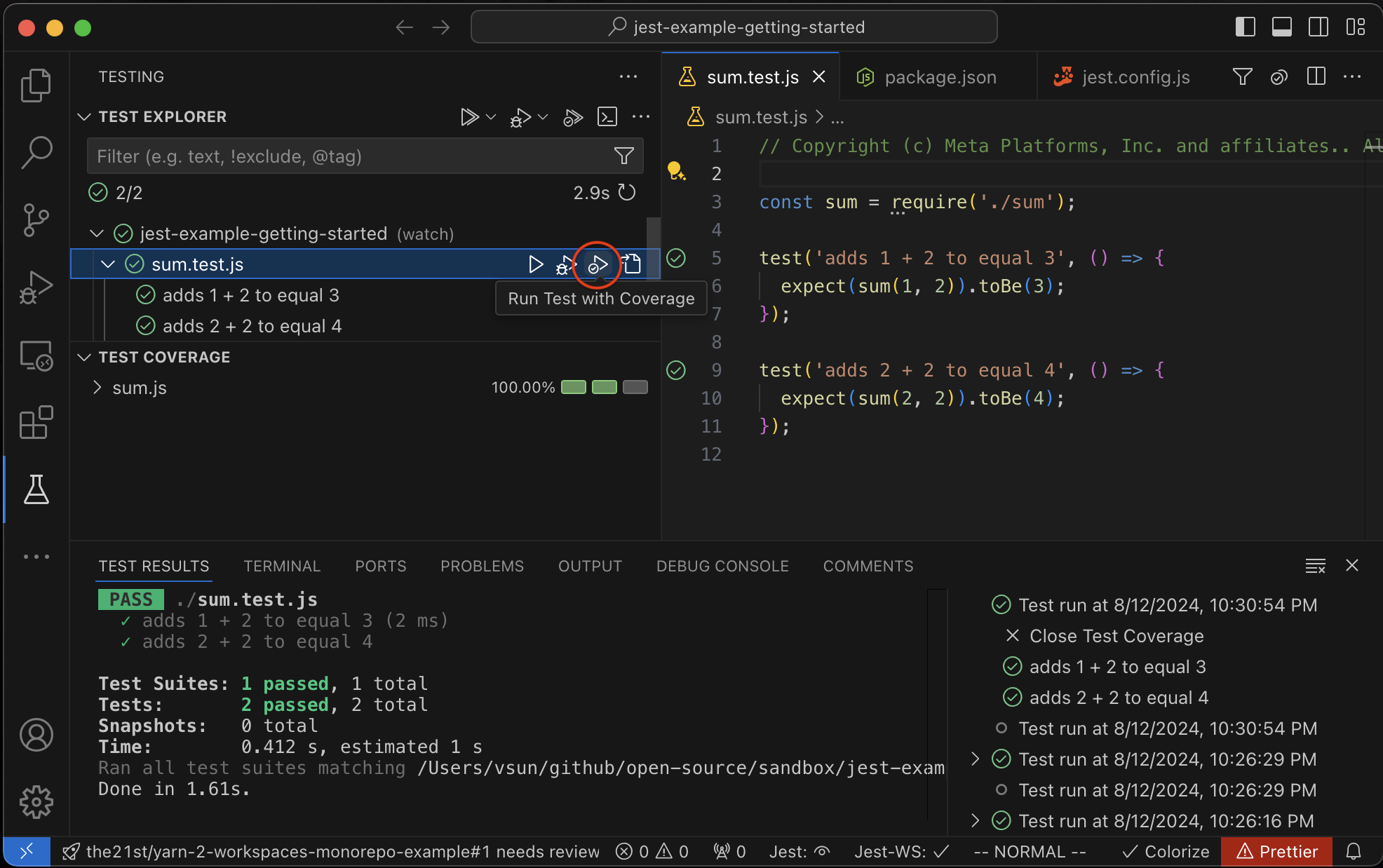This screenshot has width=1383, height=868.
Task: Open the Run Tests dropdown arrow in Test Explorer
Action: pyautogui.click(x=491, y=116)
